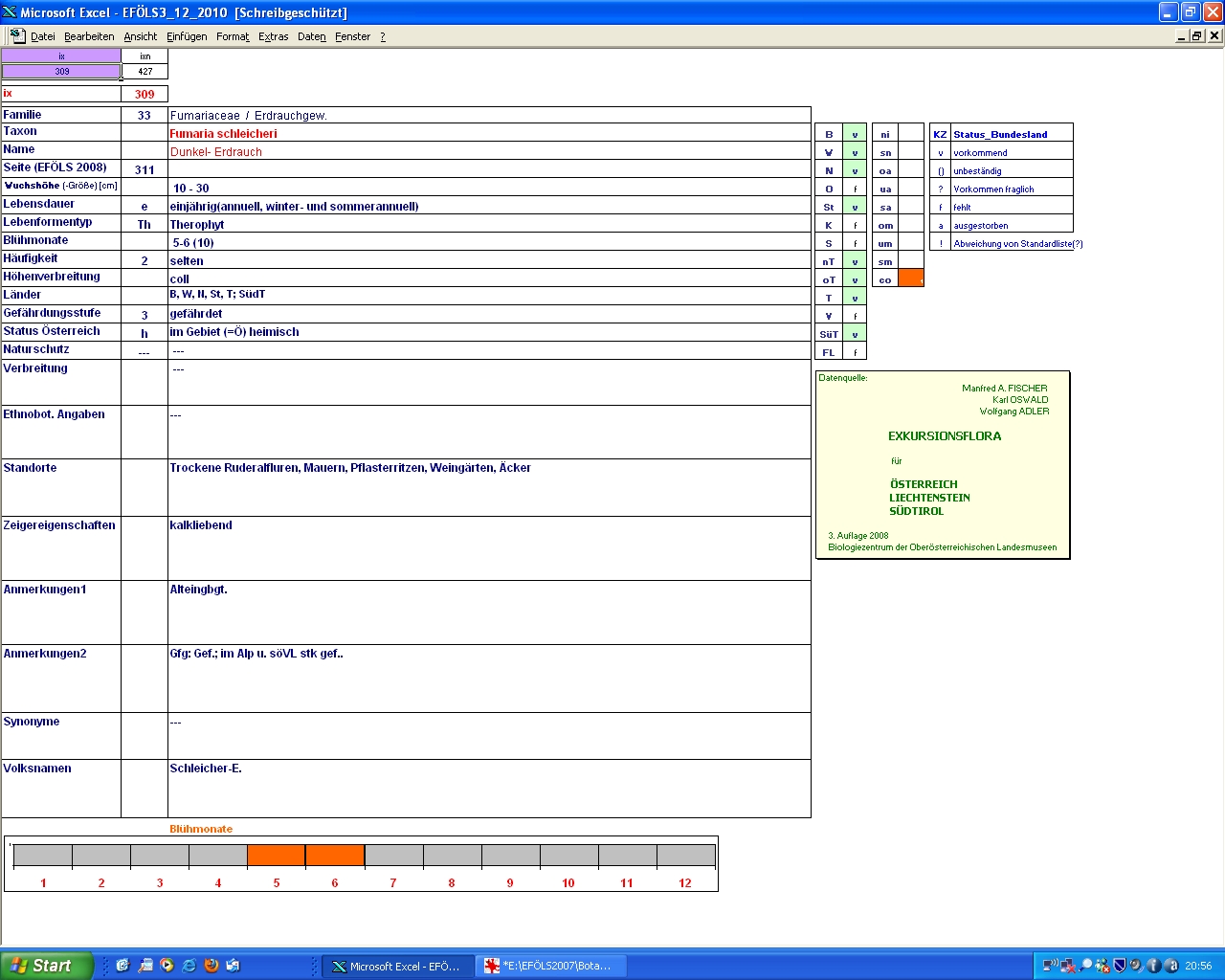
Task: Click the 'EXKURSIONSFLORA' title in source box
Action: click(x=945, y=435)
